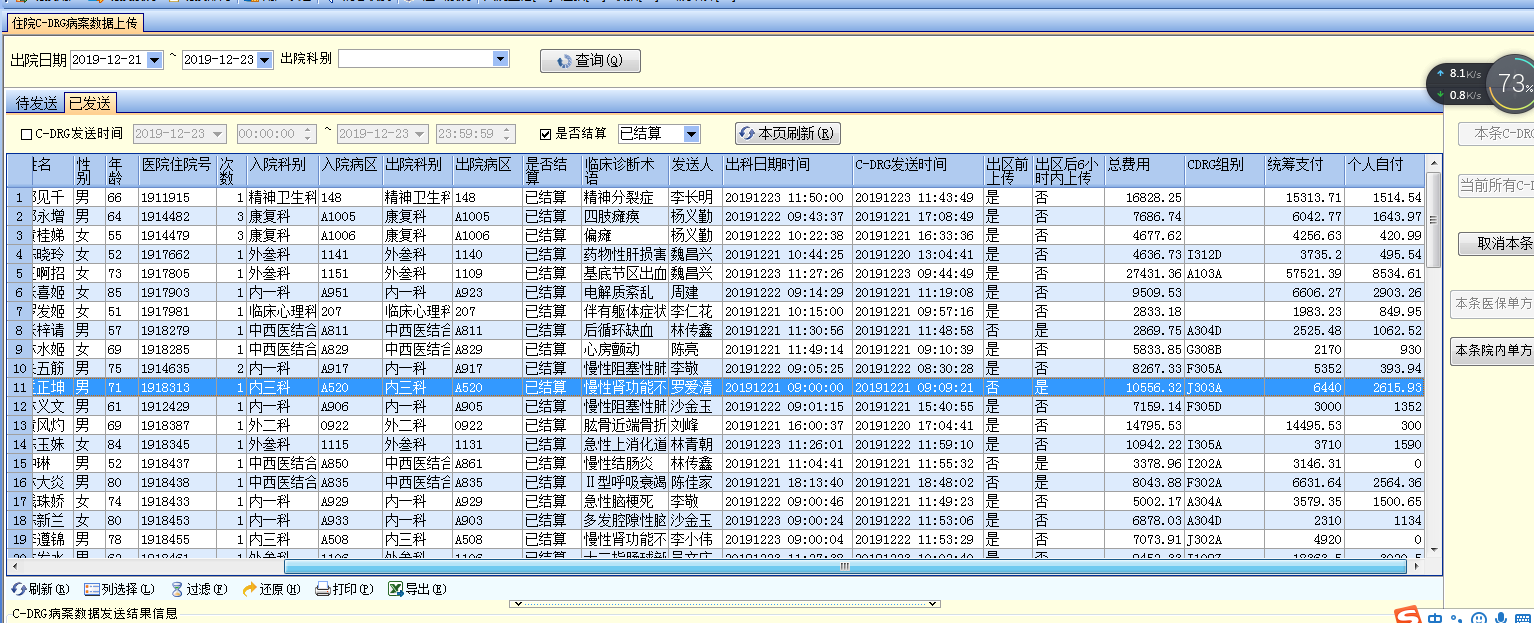Click the horizontal scrollbar thumb under the table
The image size is (1534, 623).
[844, 566]
